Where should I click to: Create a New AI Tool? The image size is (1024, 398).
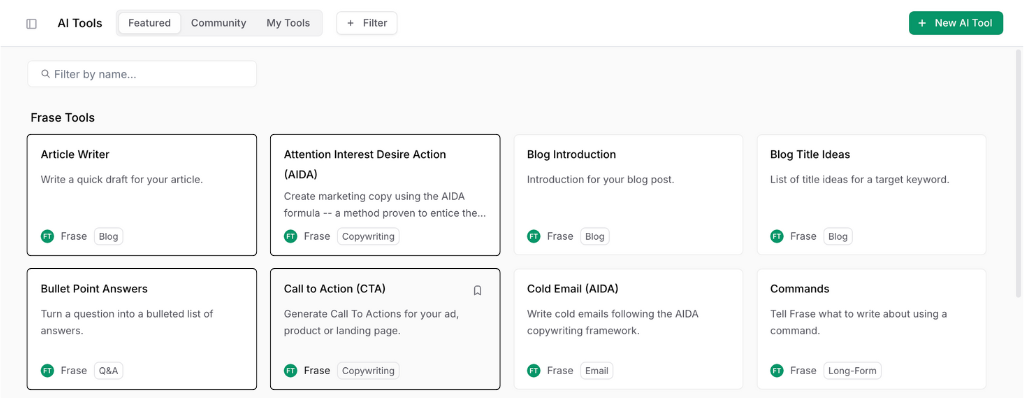click(x=955, y=23)
